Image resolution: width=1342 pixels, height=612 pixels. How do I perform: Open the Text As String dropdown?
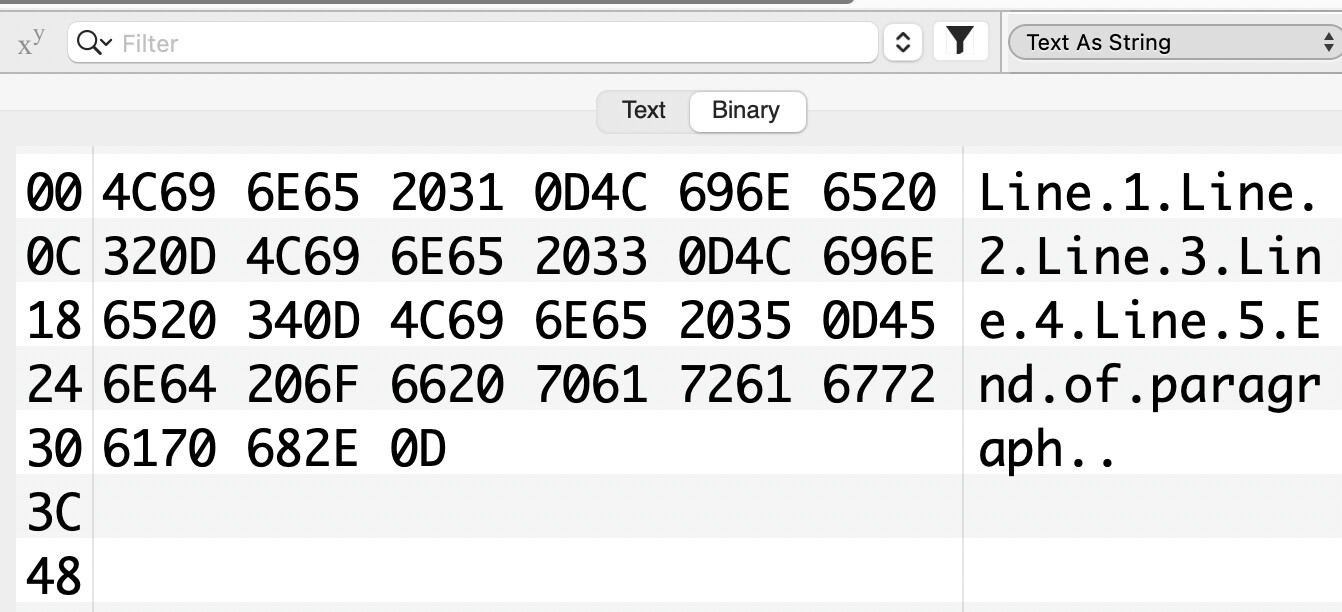coord(1173,42)
